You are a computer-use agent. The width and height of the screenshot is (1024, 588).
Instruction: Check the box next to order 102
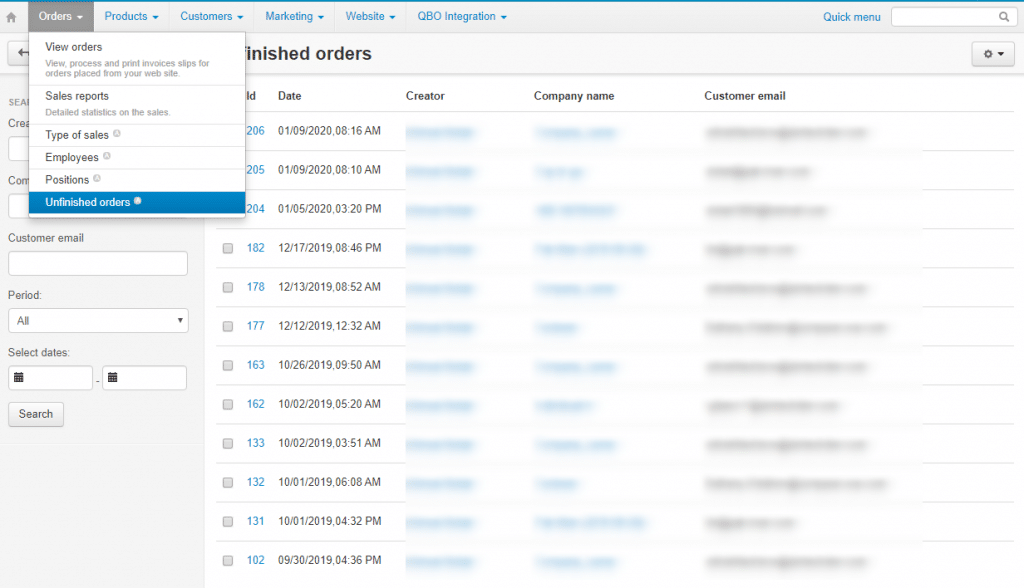coord(228,560)
